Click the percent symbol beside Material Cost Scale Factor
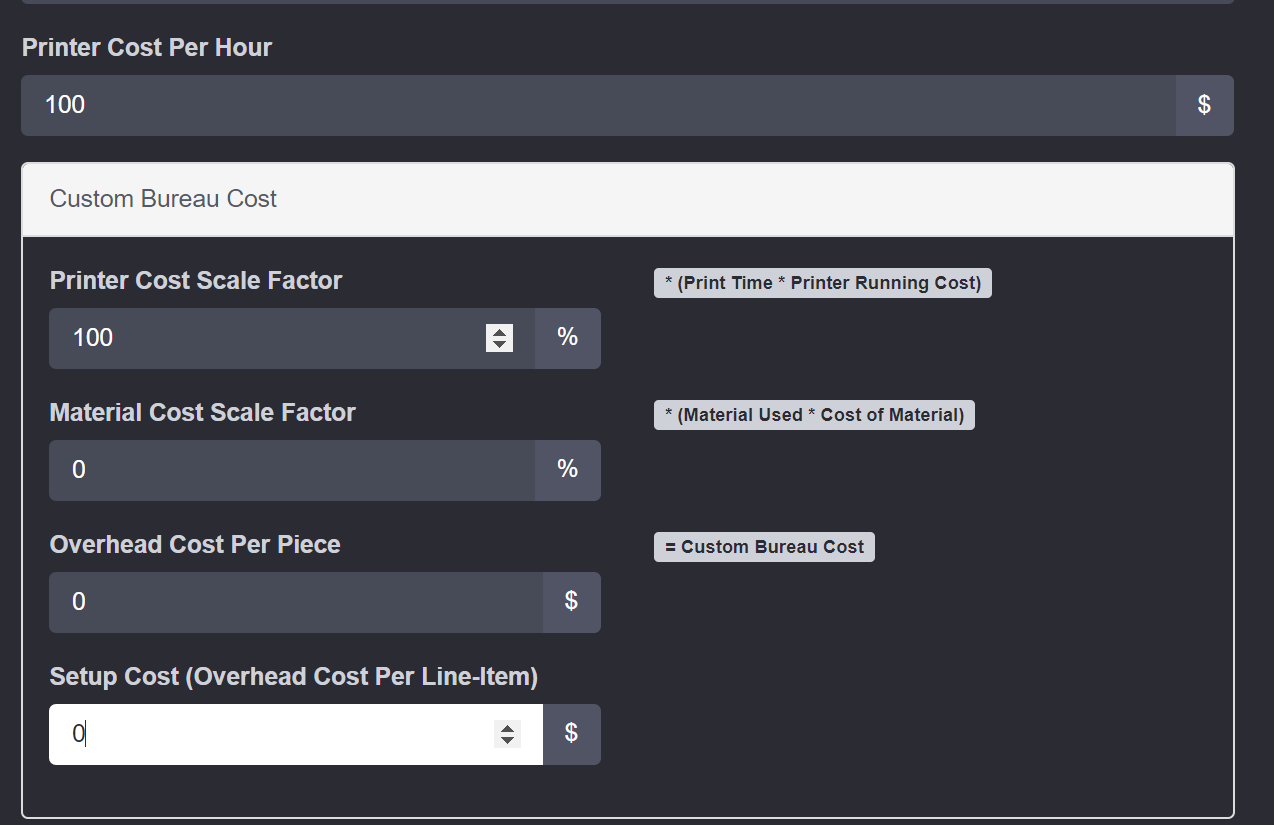Image resolution: width=1274 pixels, height=825 pixels. pos(567,470)
